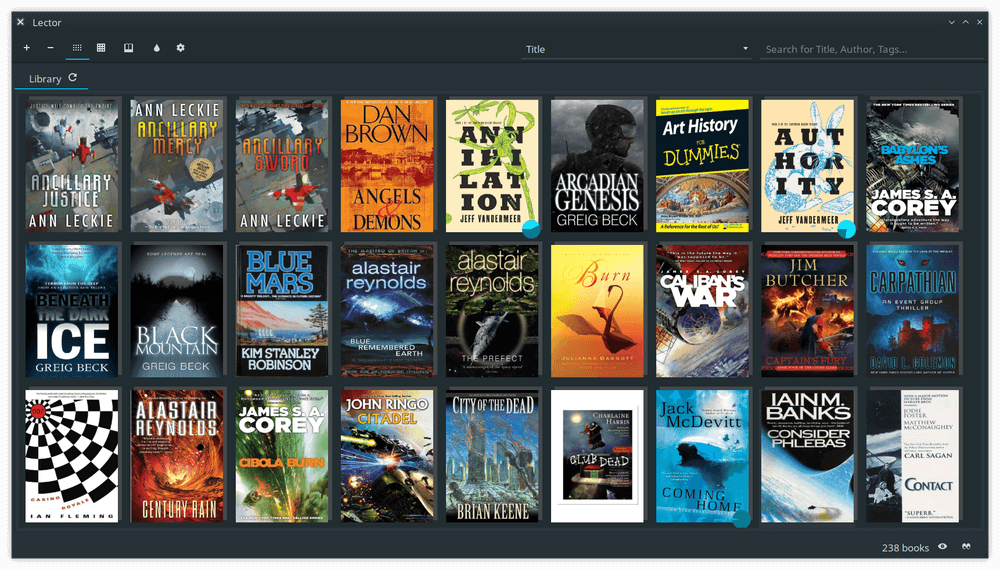Switch to cover grid view

(x=77, y=48)
